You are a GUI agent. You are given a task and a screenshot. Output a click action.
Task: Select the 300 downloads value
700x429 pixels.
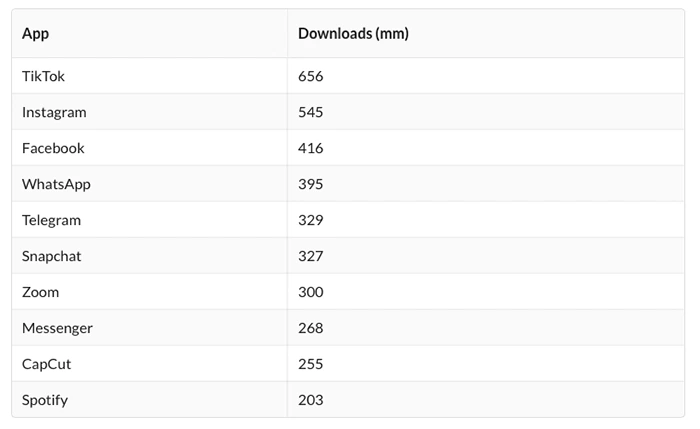(311, 292)
